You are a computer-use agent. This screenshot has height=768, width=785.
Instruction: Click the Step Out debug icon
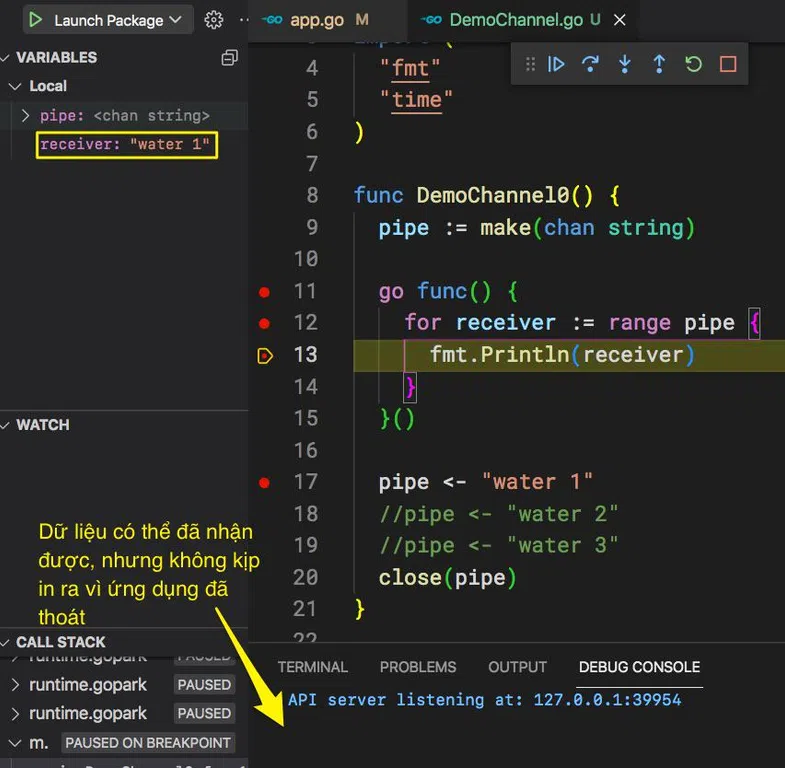(659, 64)
